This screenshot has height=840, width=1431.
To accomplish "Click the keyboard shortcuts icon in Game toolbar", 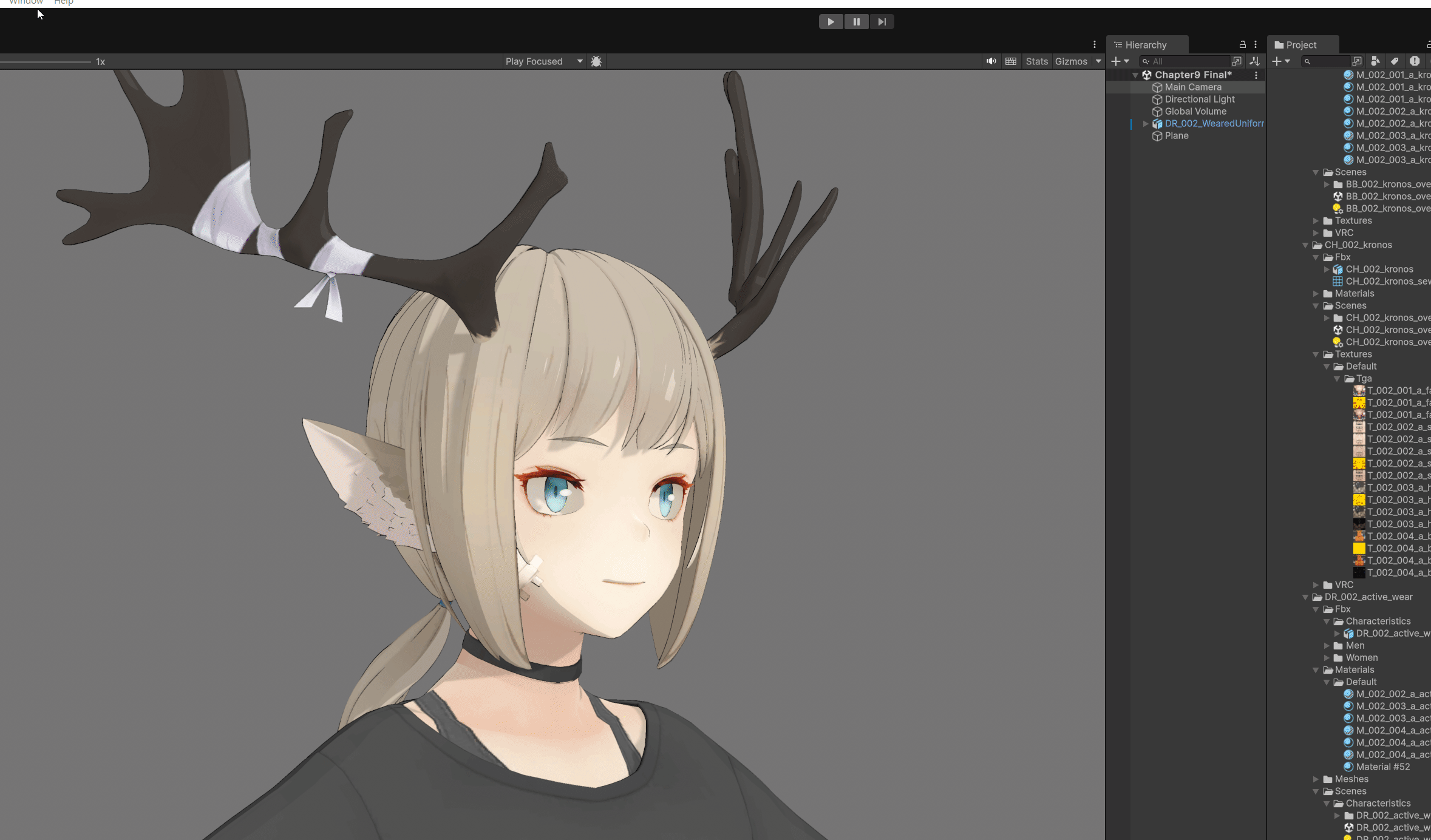I will coord(1011,61).
